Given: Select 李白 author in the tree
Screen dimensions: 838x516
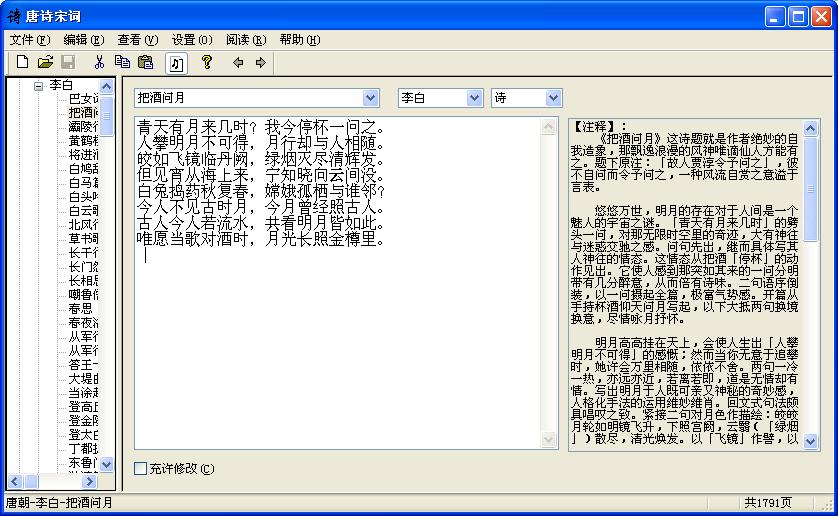Looking at the screenshot, I should click(x=61, y=86).
